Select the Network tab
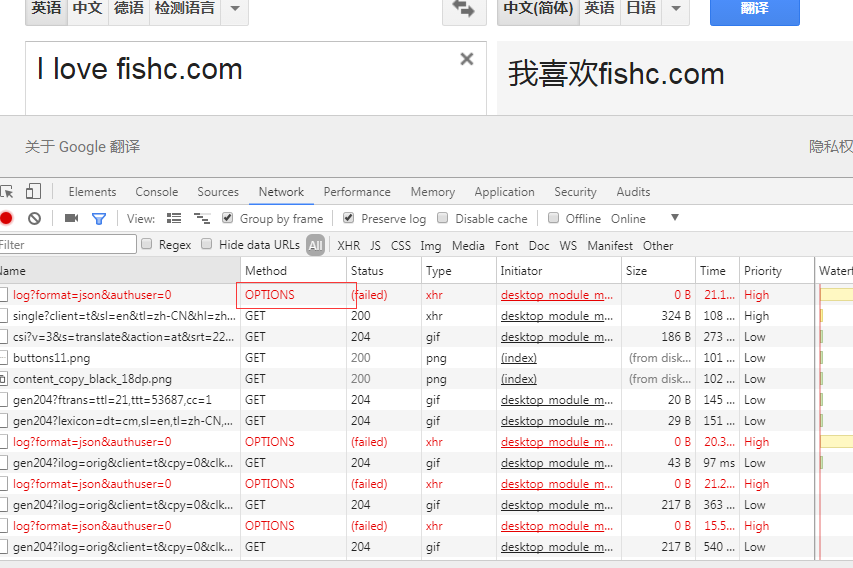 click(x=281, y=192)
